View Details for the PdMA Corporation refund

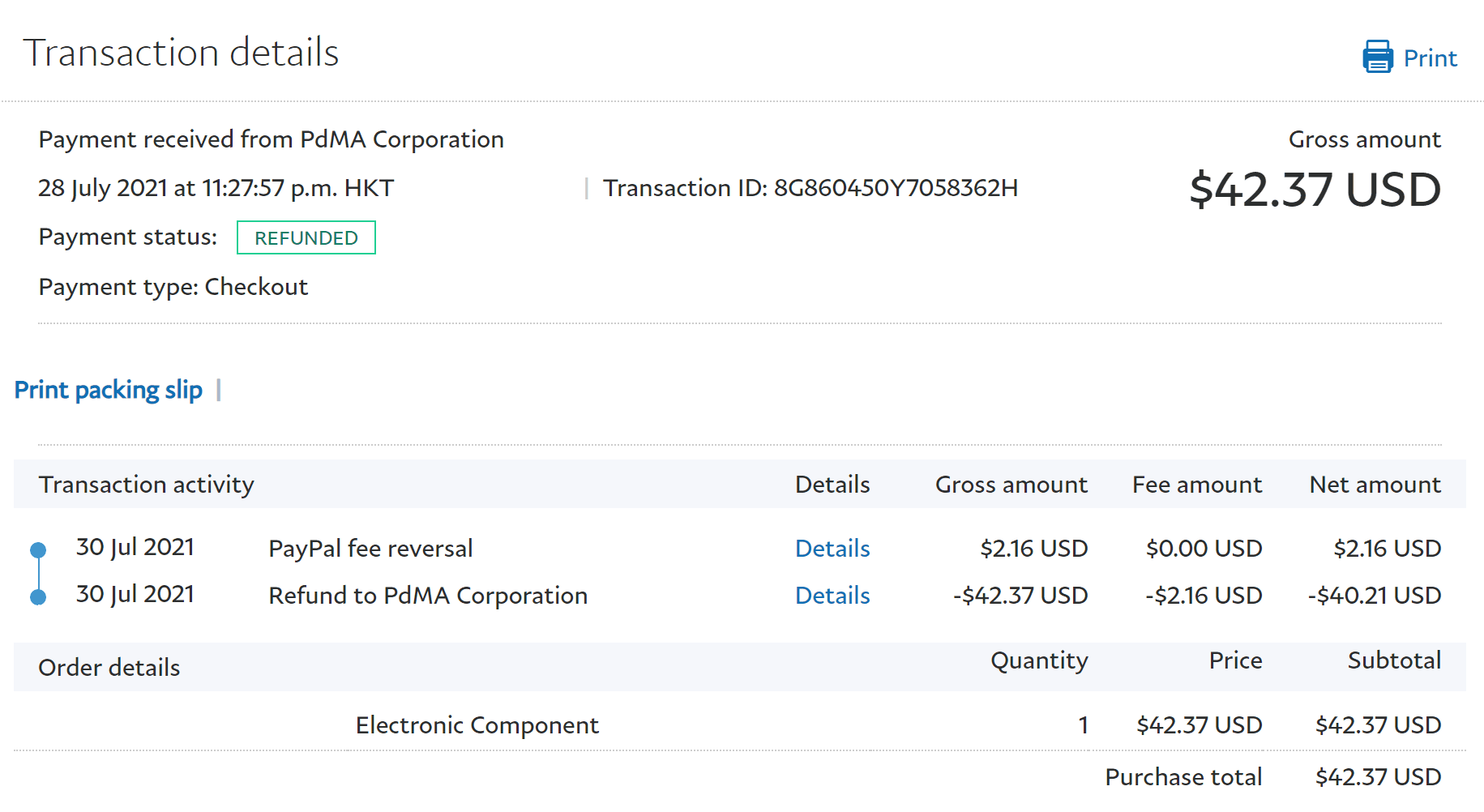click(832, 596)
